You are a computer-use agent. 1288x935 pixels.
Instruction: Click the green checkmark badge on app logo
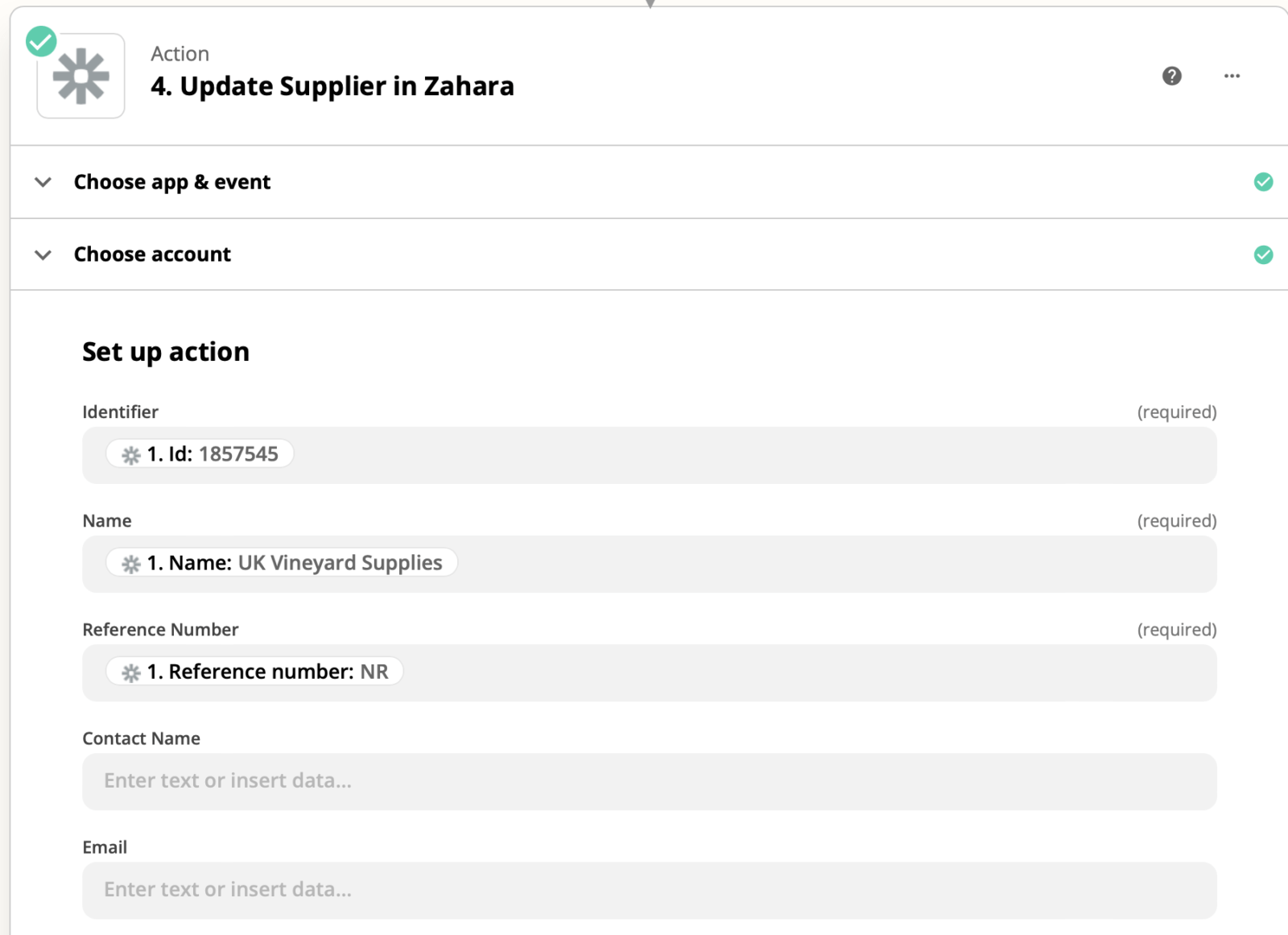(41, 41)
